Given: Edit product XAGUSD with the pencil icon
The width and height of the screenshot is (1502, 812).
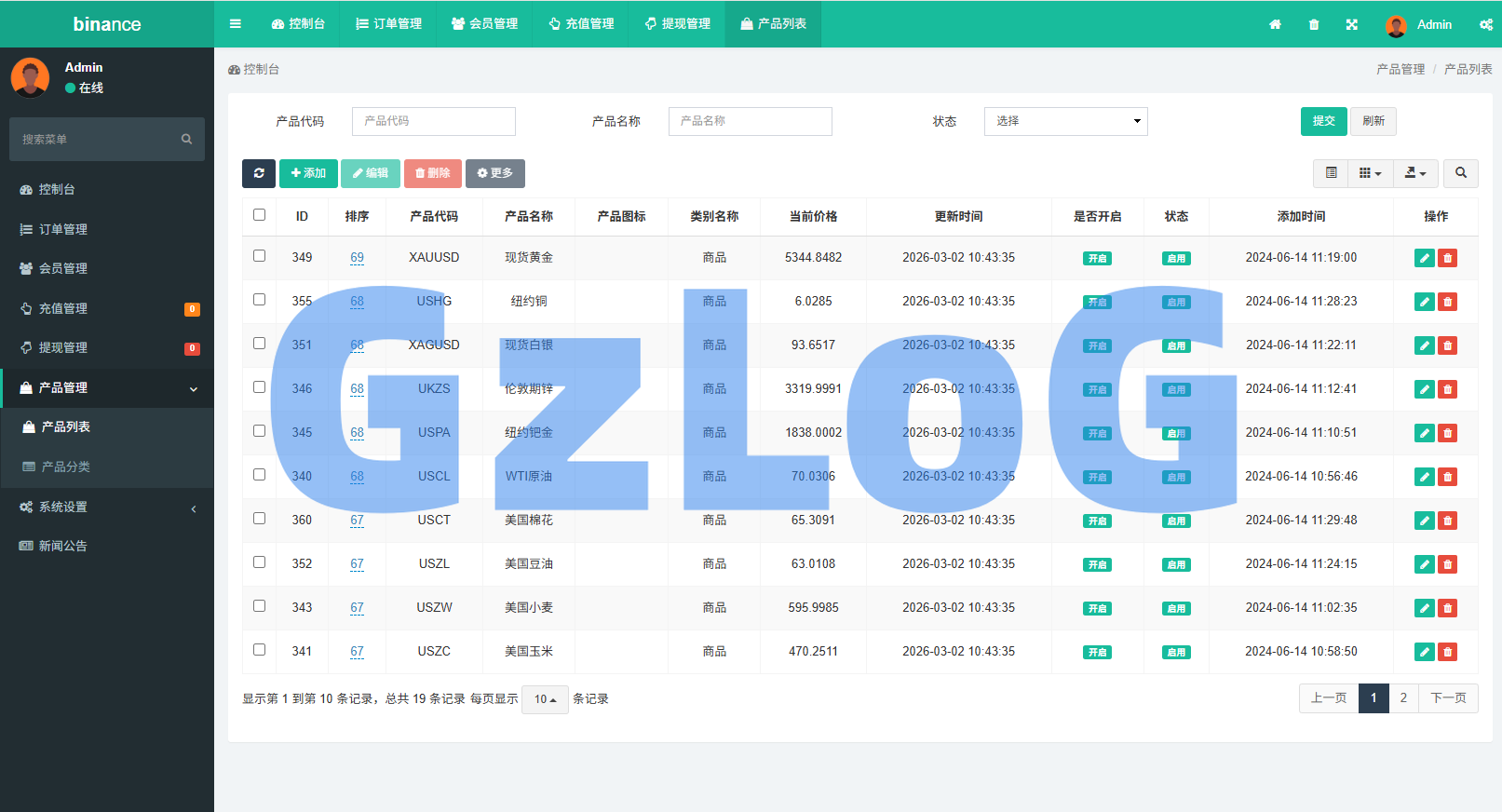Looking at the screenshot, I should pos(1424,345).
